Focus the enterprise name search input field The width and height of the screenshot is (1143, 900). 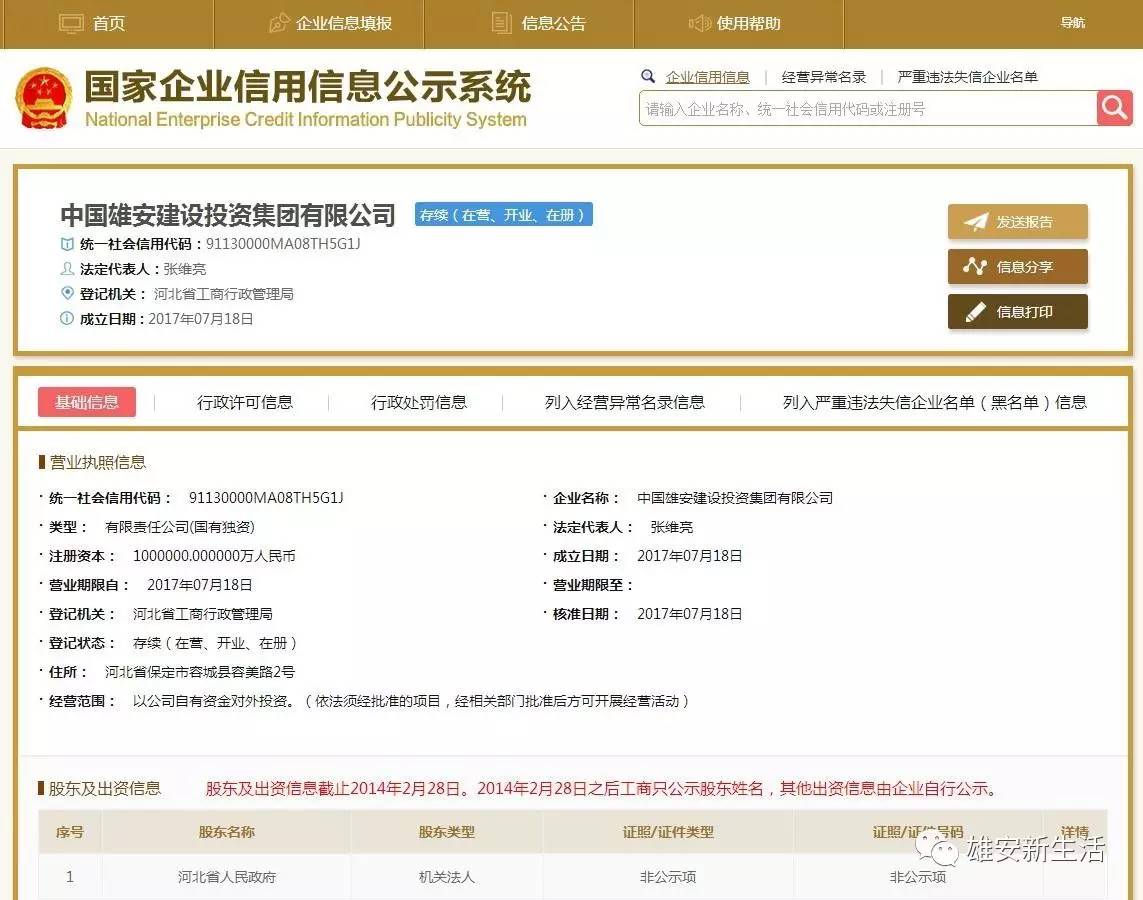click(867, 108)
